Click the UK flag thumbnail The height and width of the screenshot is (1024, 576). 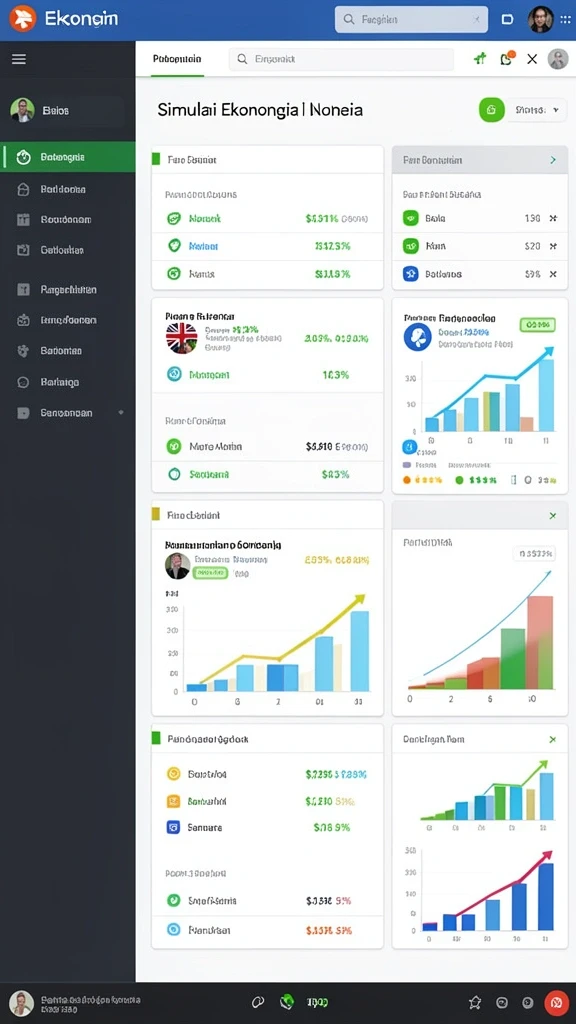tap(182, 338)
